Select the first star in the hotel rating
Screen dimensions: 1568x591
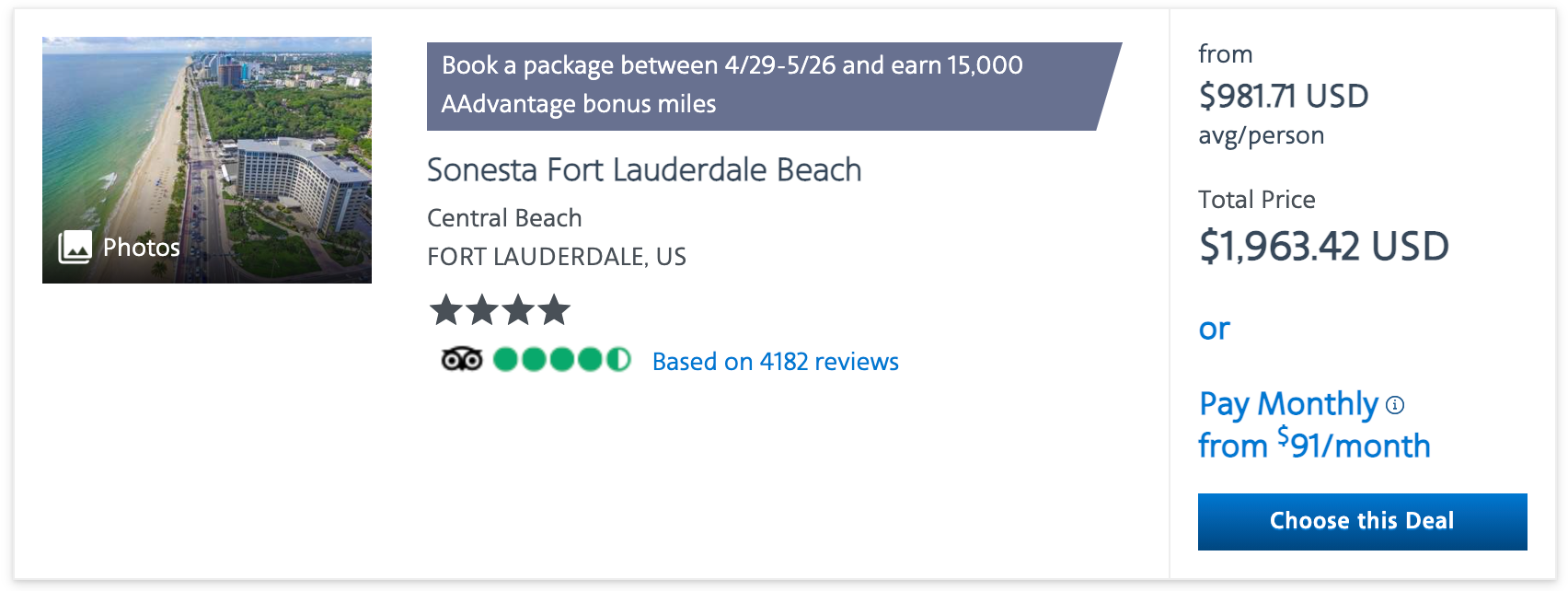pos(446,310)
